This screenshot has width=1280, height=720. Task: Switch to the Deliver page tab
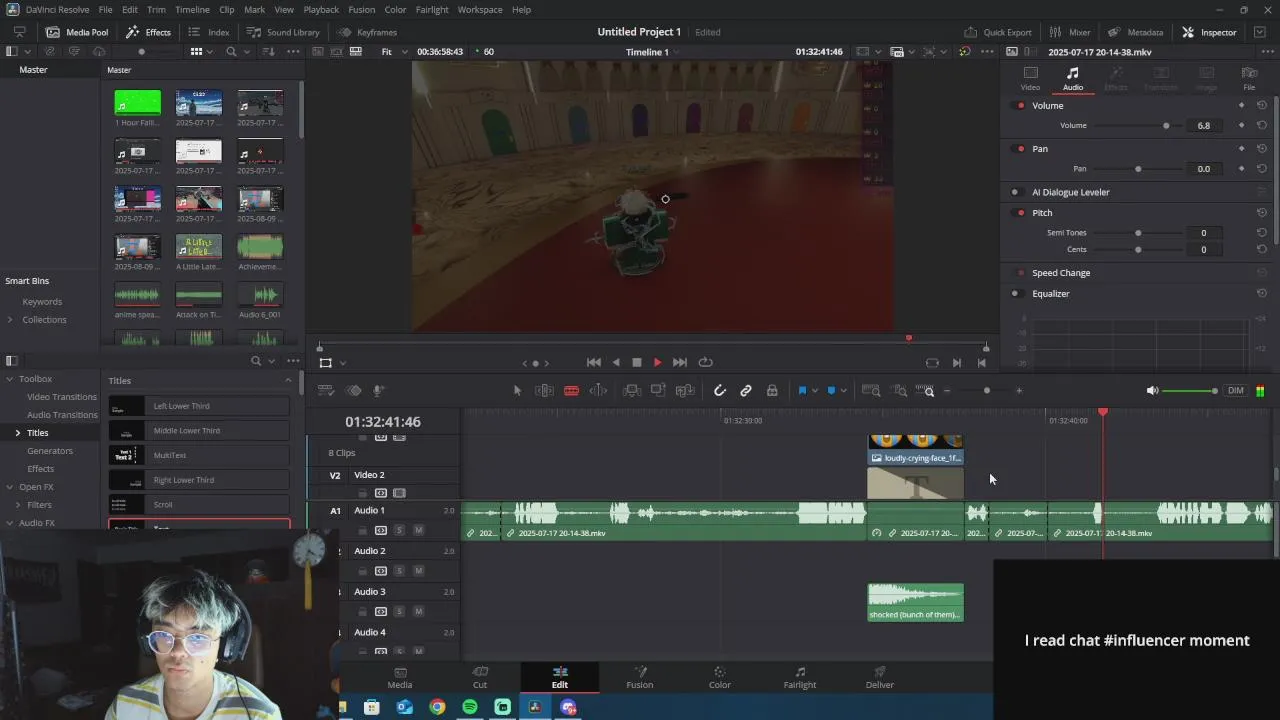880,677
